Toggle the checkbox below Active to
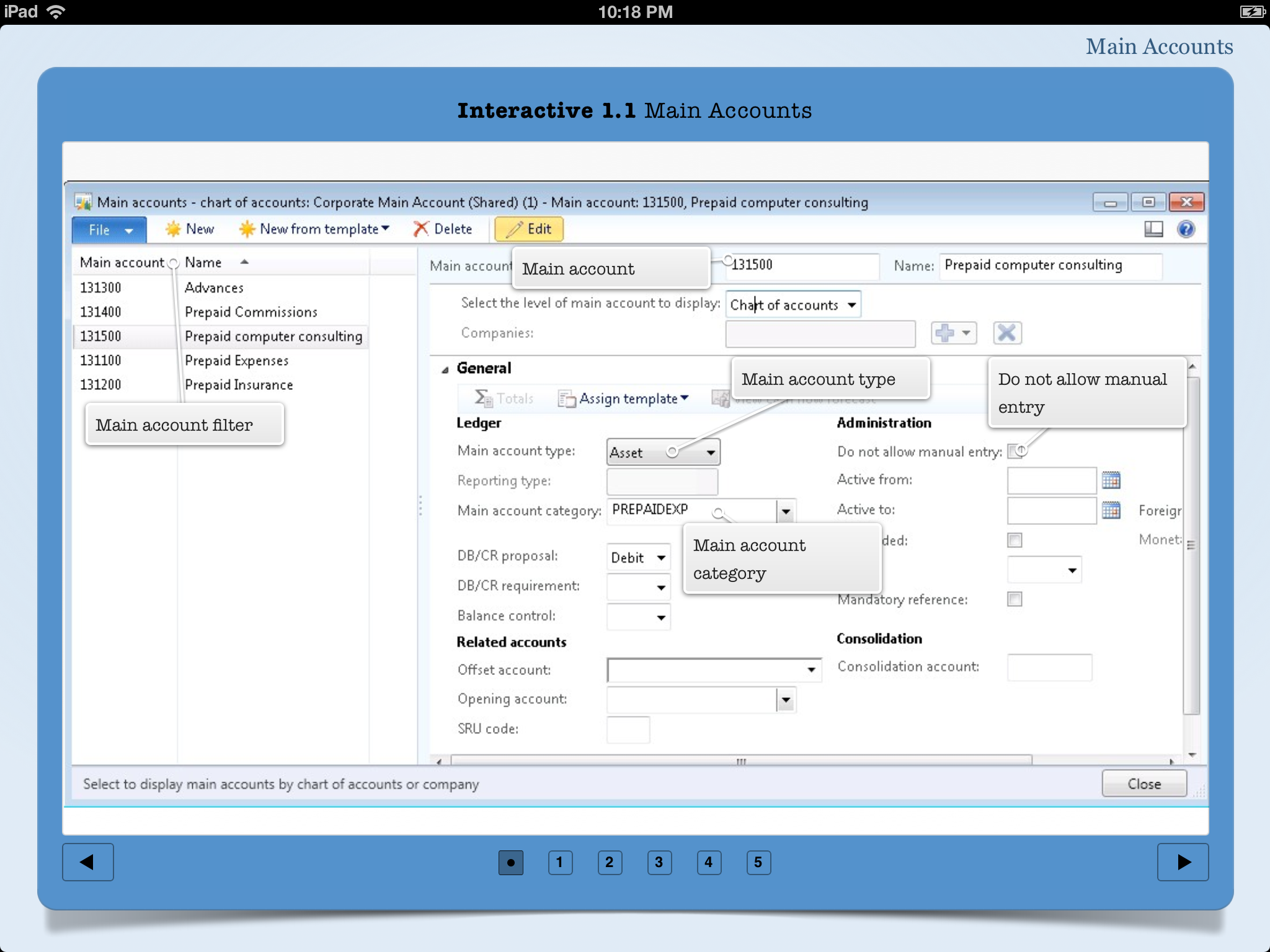 [x=1015, y=540]
